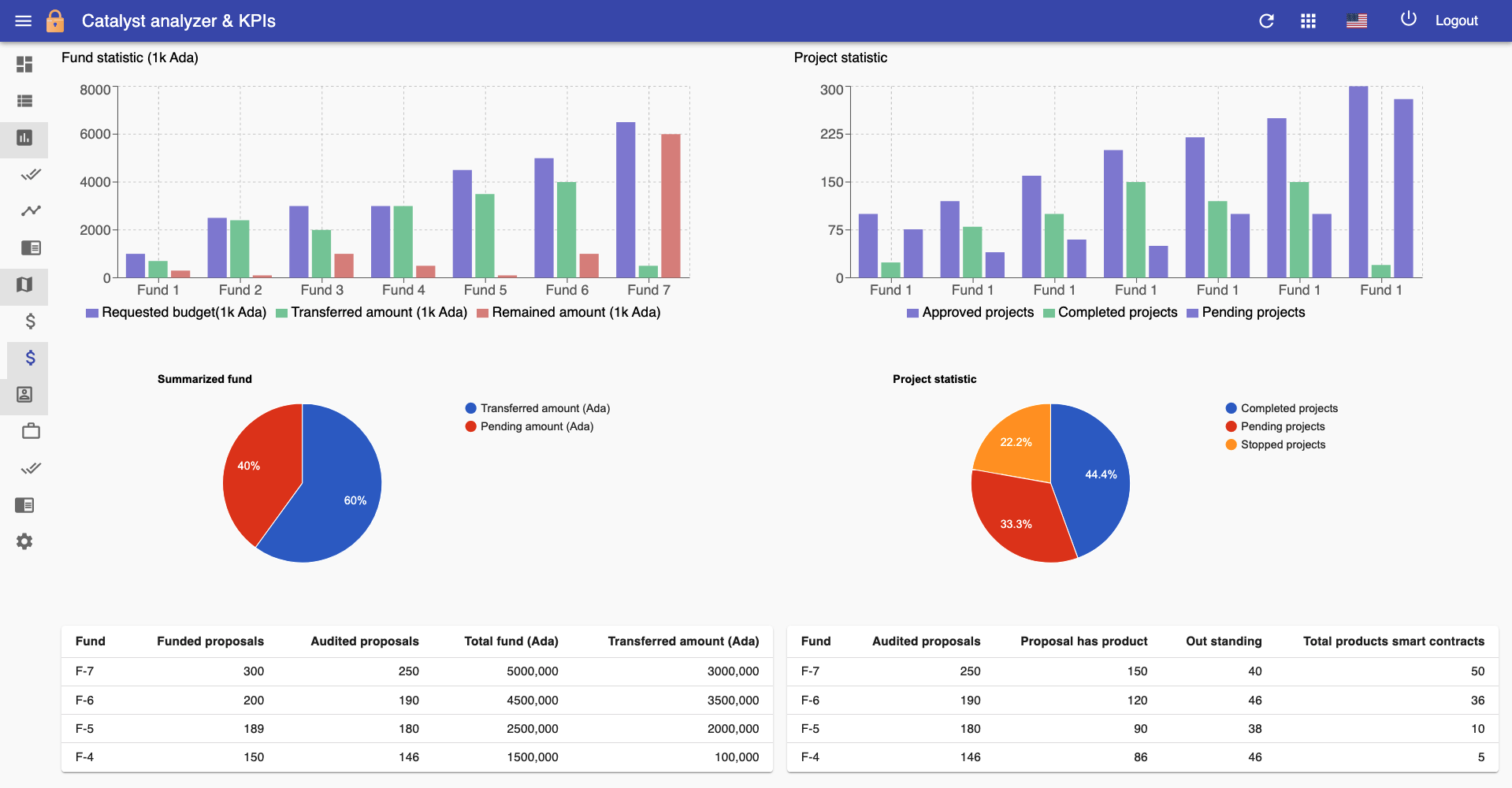Image resolution: width=1512 pixels, height=788 pixels.
Task: Open the map icon in sidebar
Action: coord(24,284)
